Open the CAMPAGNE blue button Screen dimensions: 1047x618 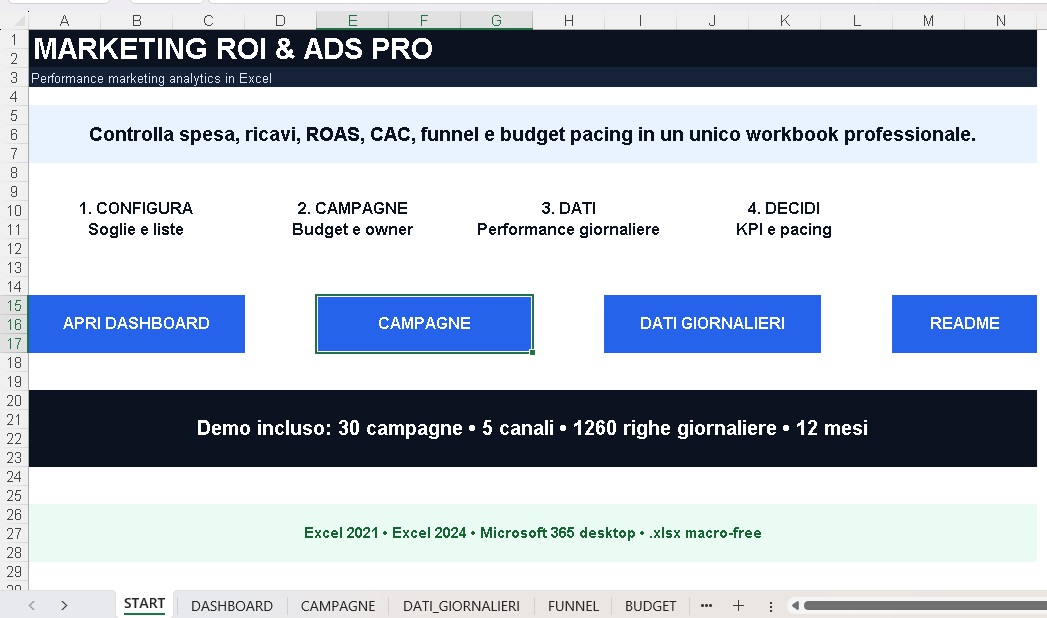tap(424, 324)
